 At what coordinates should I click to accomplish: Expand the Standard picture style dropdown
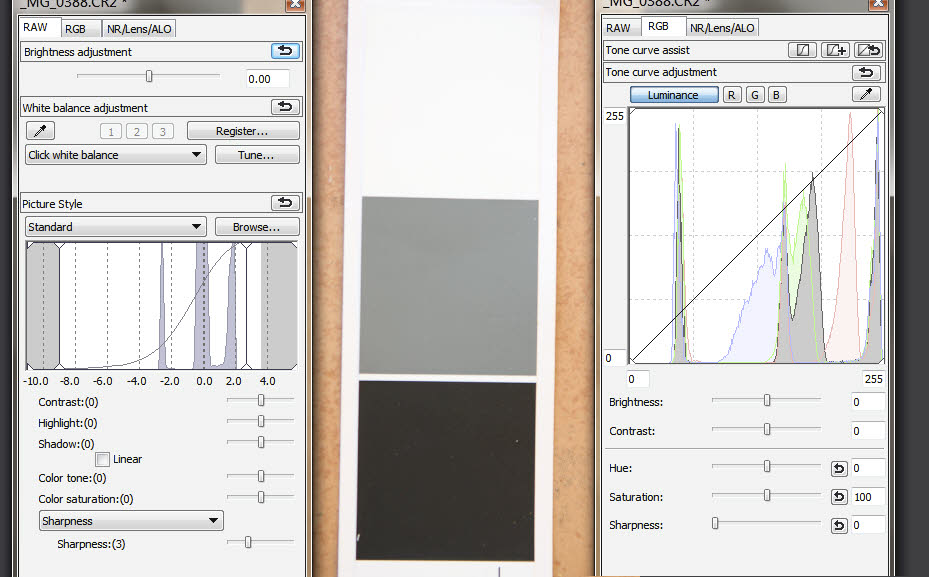click(115, 227)
